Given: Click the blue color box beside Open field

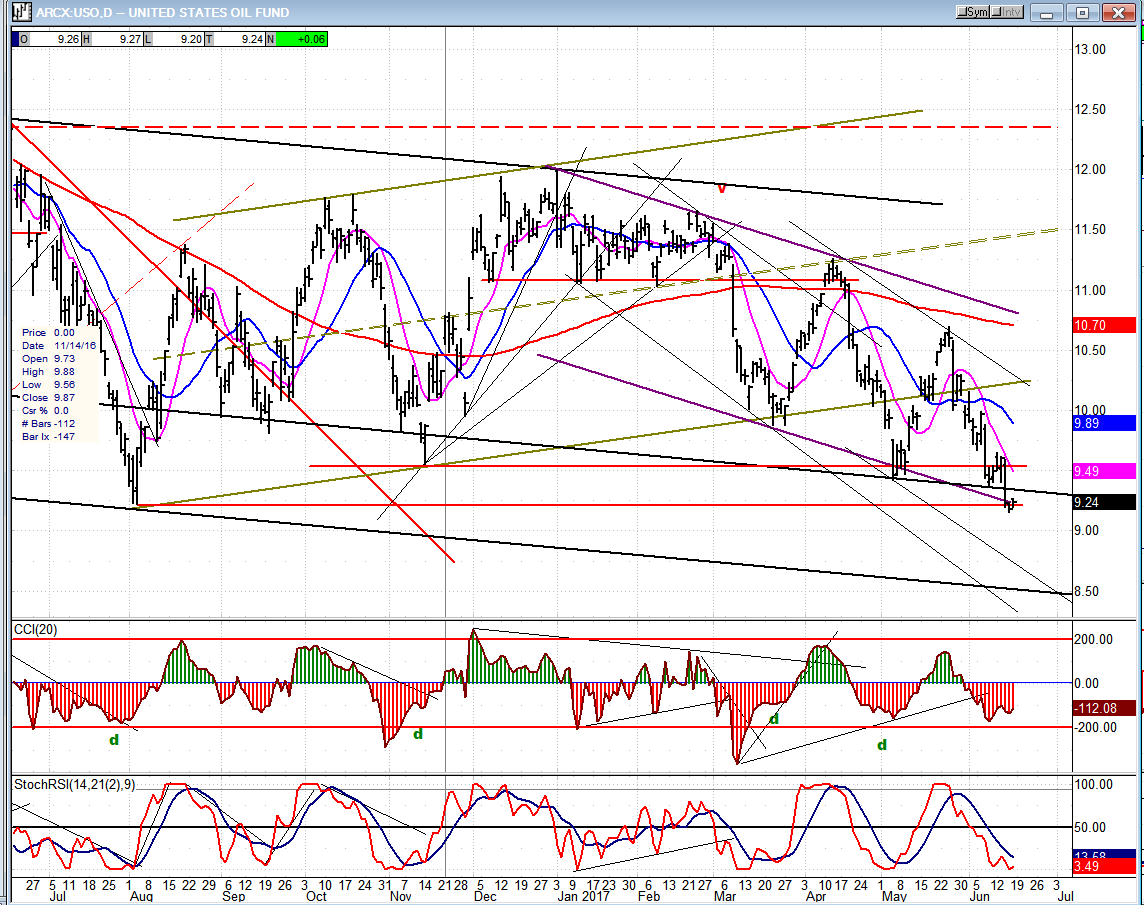Looking at the screenshot, I should coord(14,39).
